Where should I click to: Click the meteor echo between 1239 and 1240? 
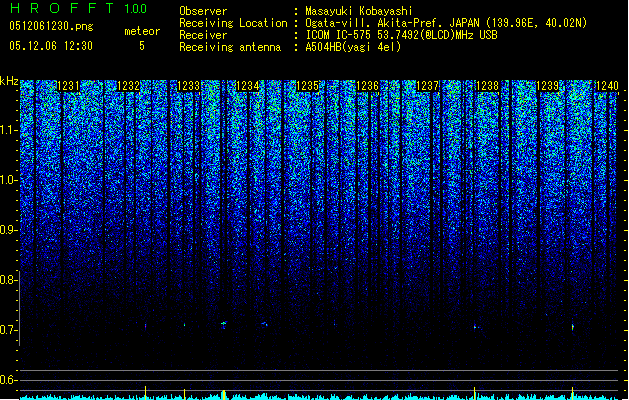(x=572, y=327)
